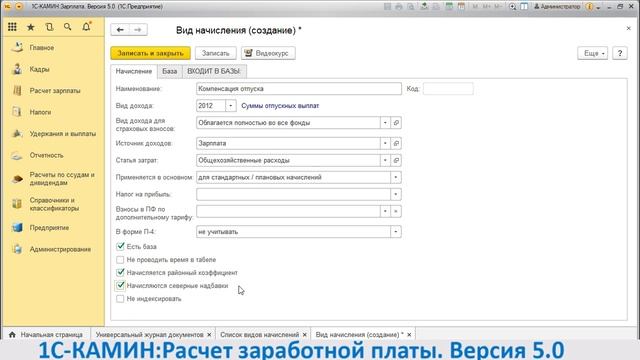Toggle Начисляется районный коэффициент checkbox
Screen dimensions: 640x360
120,272
